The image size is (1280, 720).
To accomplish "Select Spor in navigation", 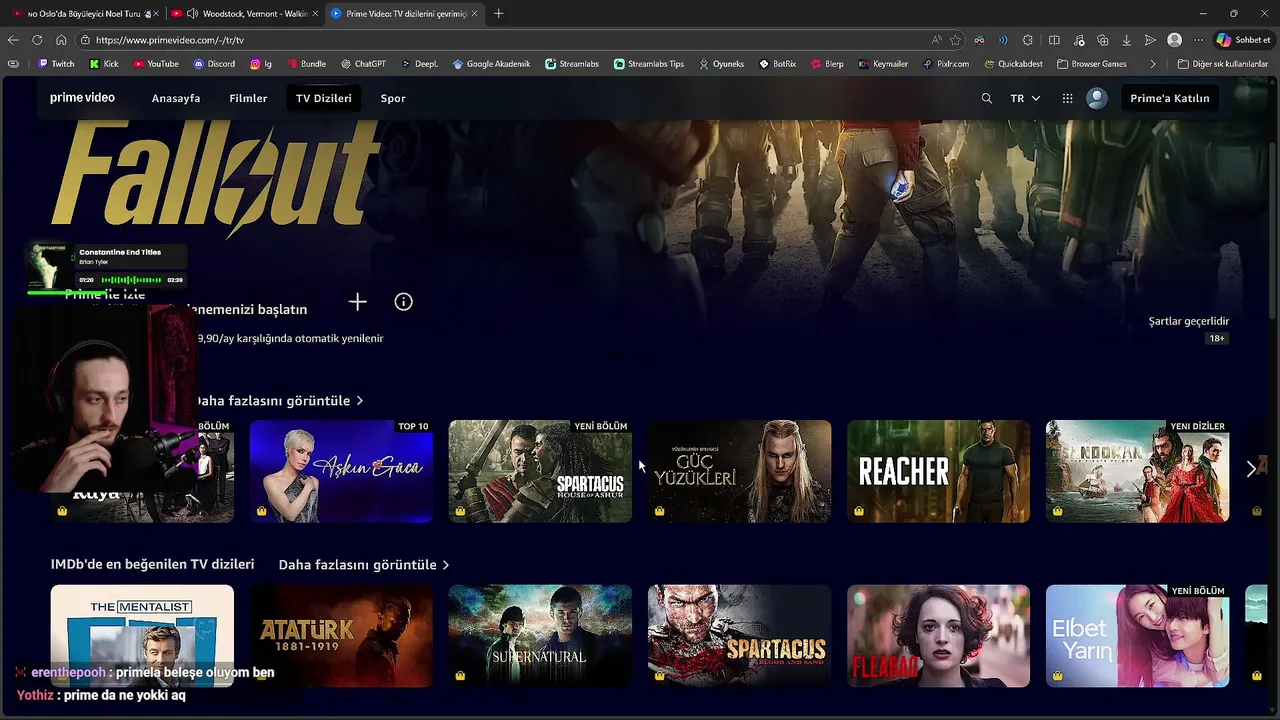I will pos(393,98).
